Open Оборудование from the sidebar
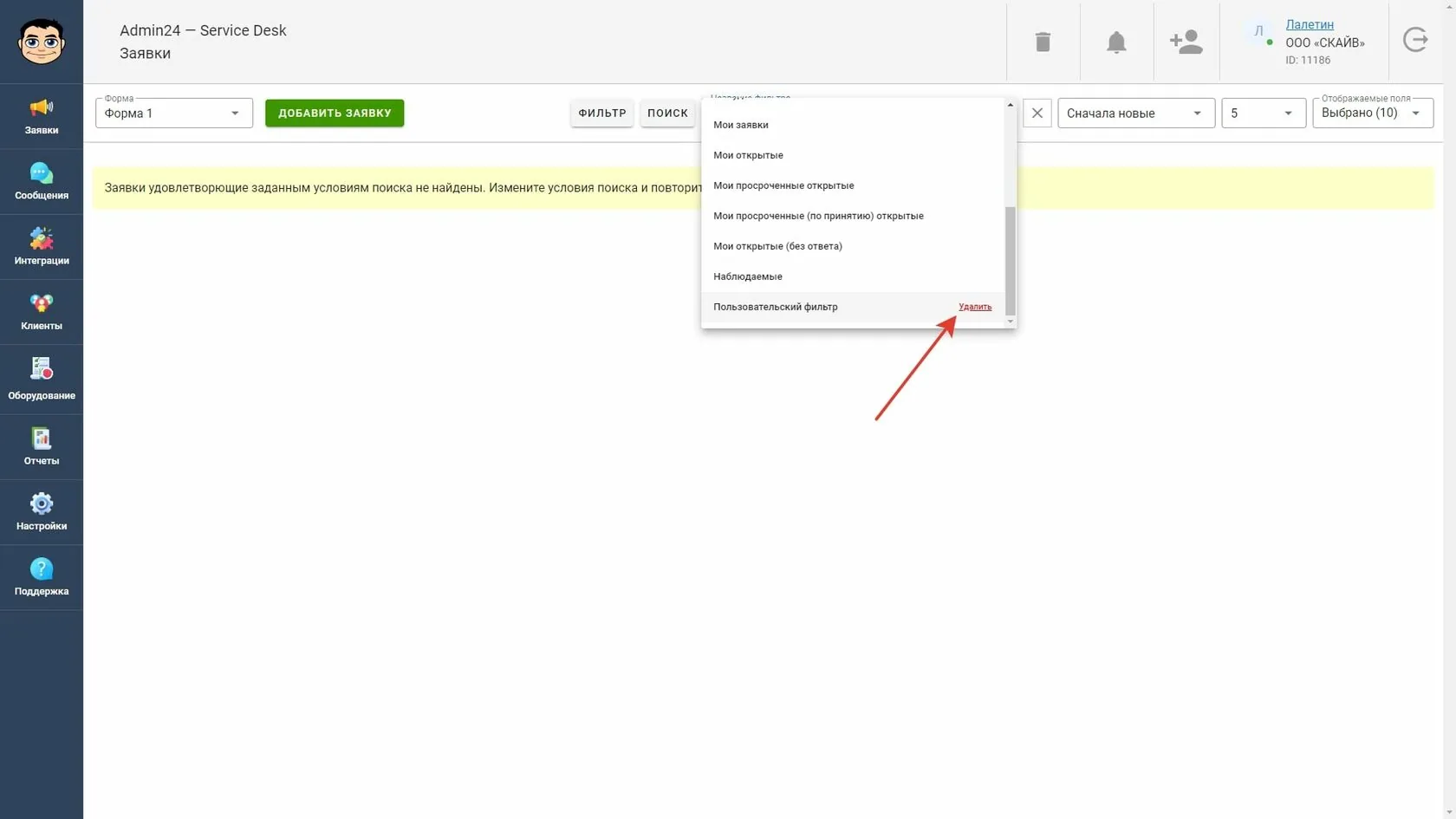 [x=42, y=380]
